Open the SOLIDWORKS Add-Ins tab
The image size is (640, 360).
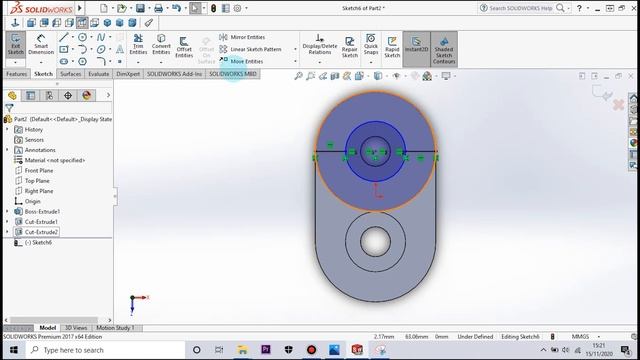tap(174, 74)
